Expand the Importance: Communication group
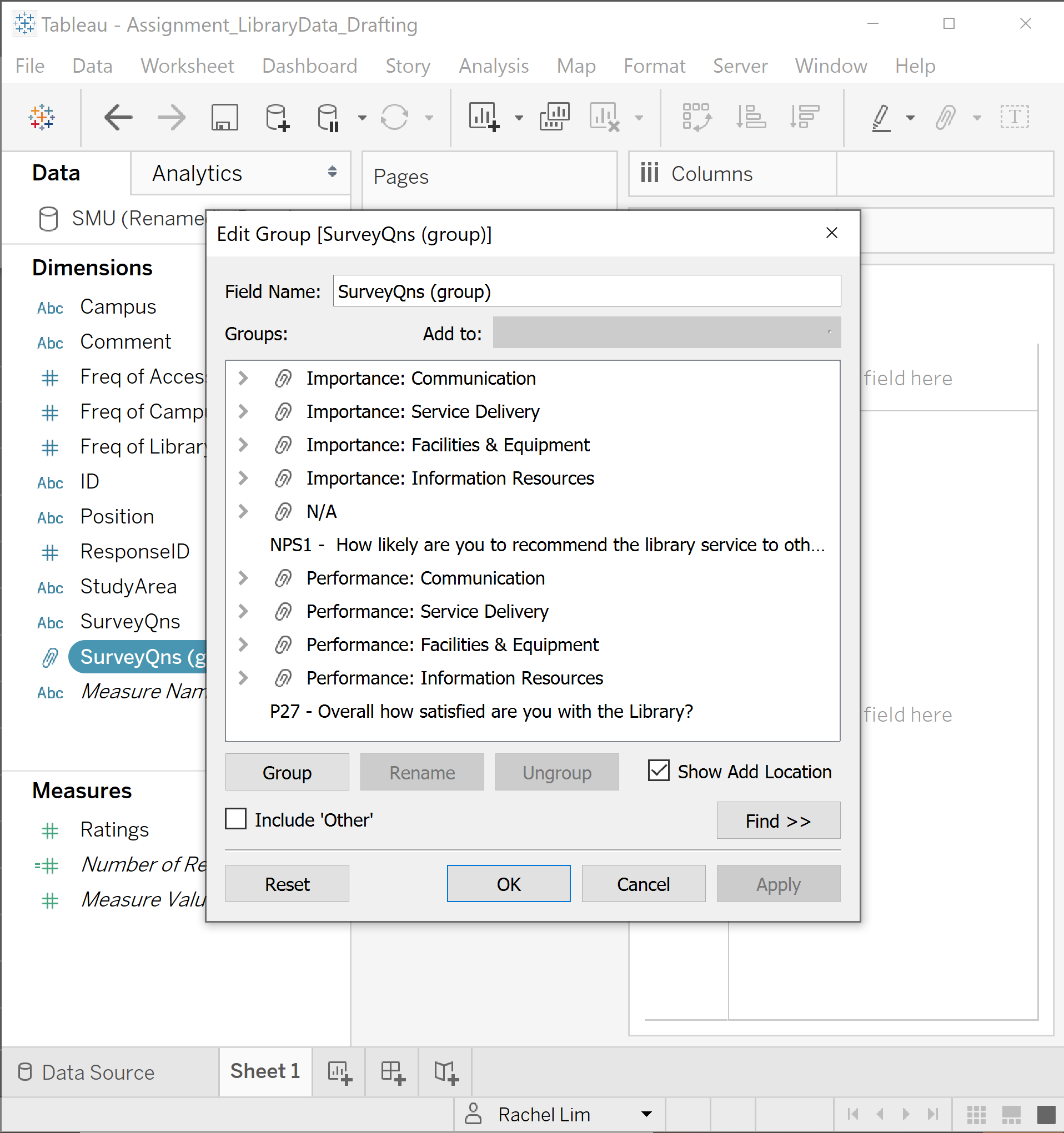Viewport: 1064px width, 1133px height. coord(243,378)
